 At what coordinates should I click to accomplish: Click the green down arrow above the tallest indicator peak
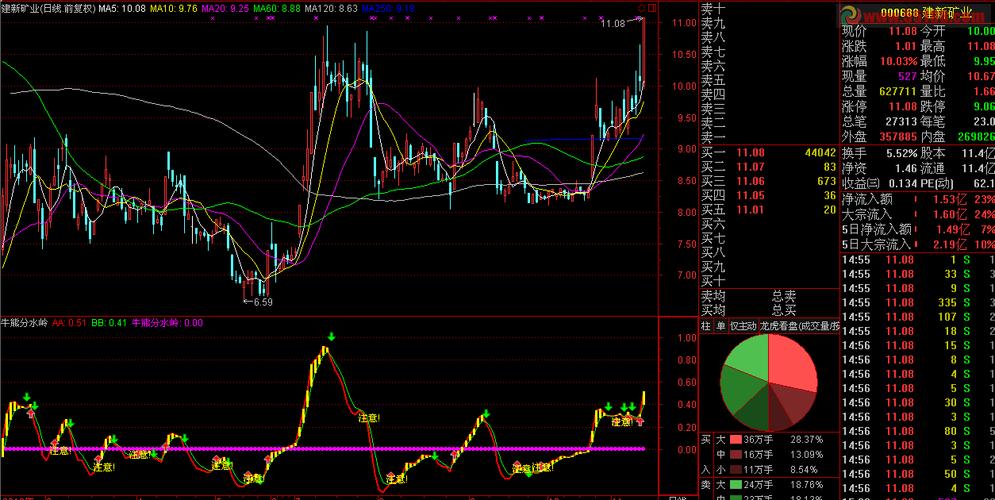(329, 338)
